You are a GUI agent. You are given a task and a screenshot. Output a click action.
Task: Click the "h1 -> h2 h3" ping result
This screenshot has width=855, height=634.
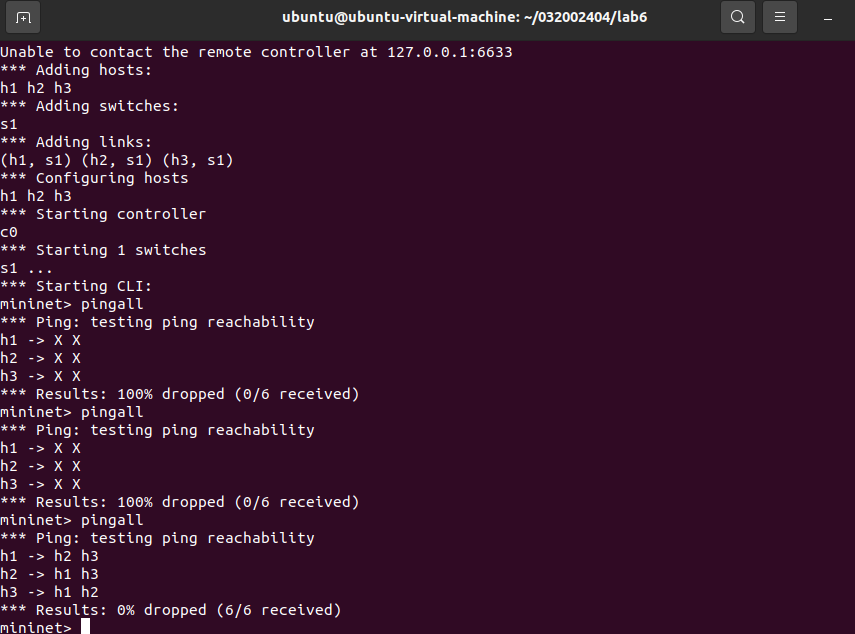pos(49,556)
